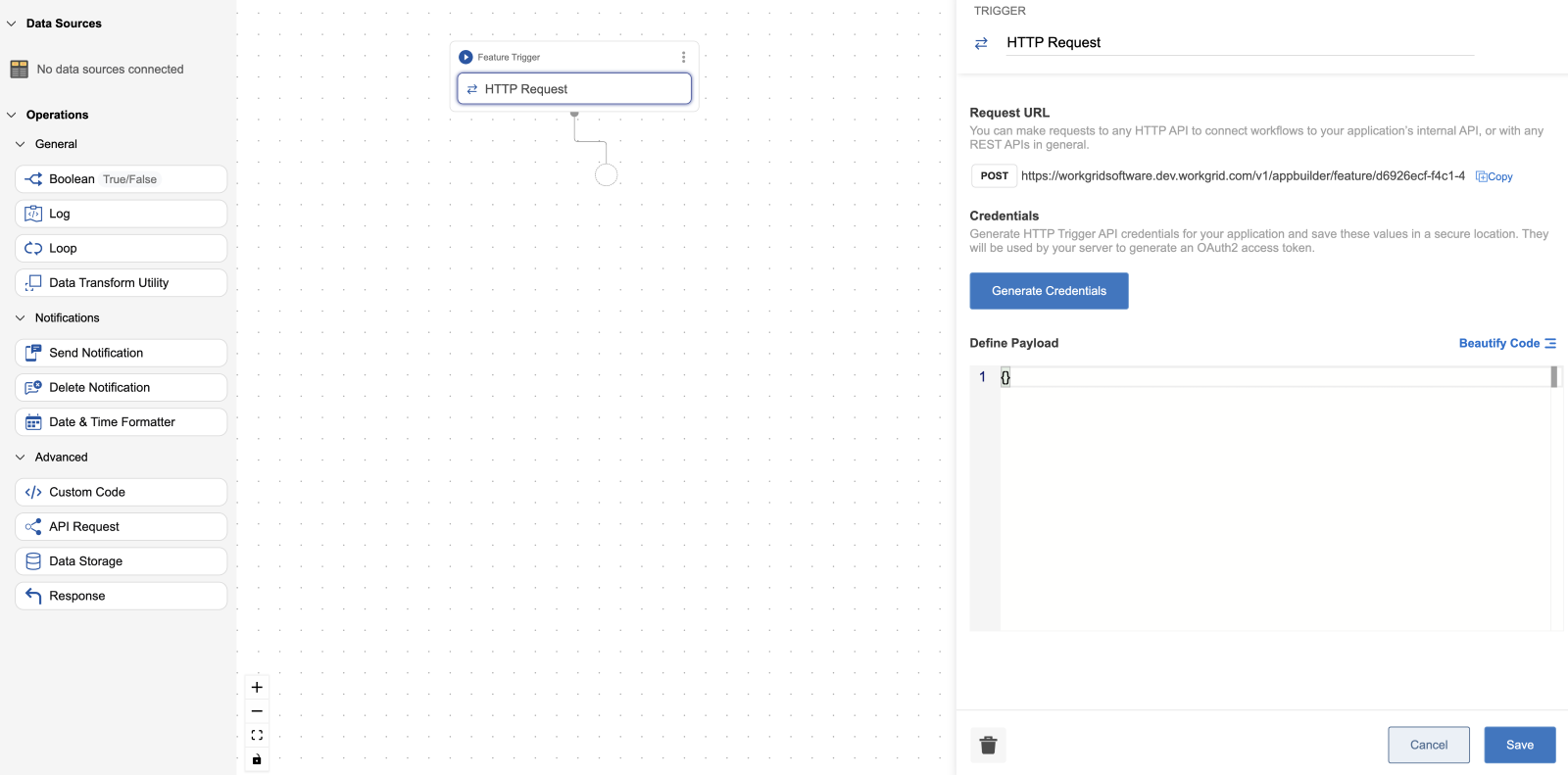Click the data sources table icon

point(19,70)
